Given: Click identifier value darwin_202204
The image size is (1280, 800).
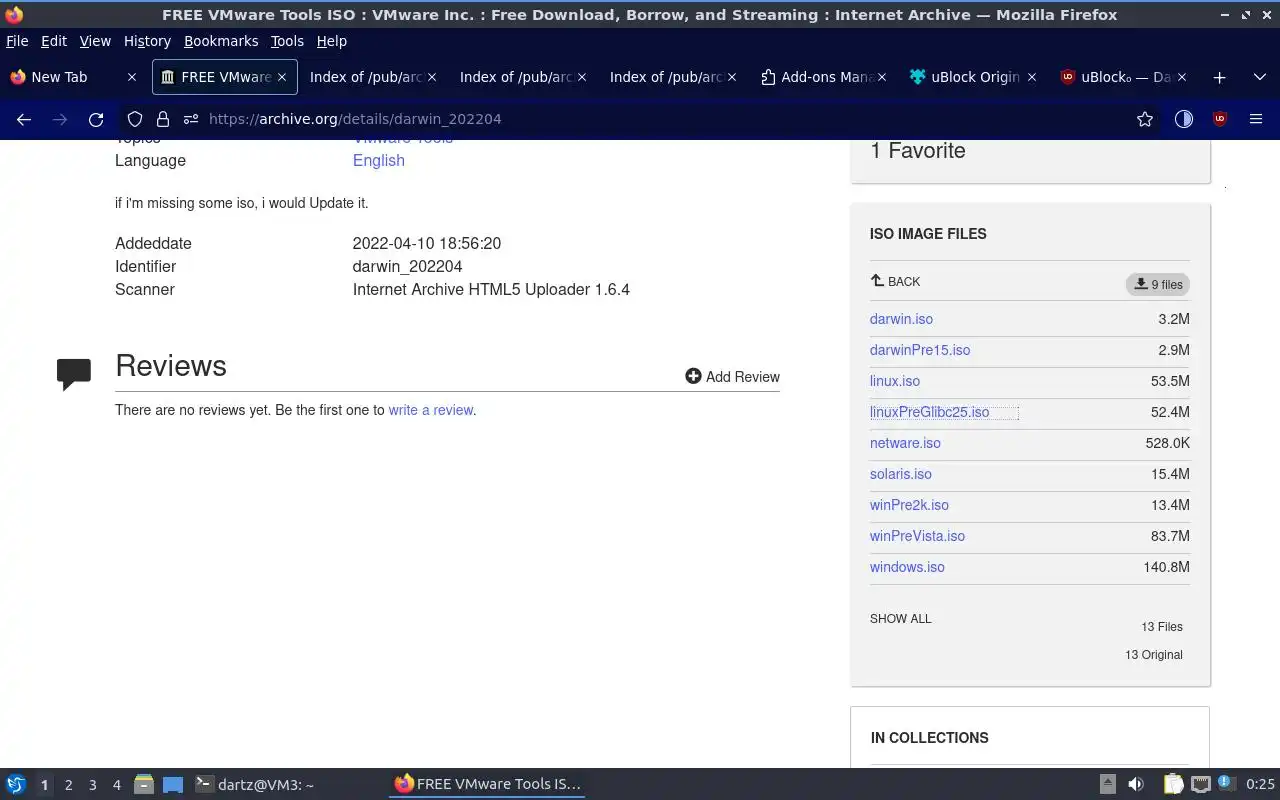Looking at the screenshot, I should coord(407,266).
